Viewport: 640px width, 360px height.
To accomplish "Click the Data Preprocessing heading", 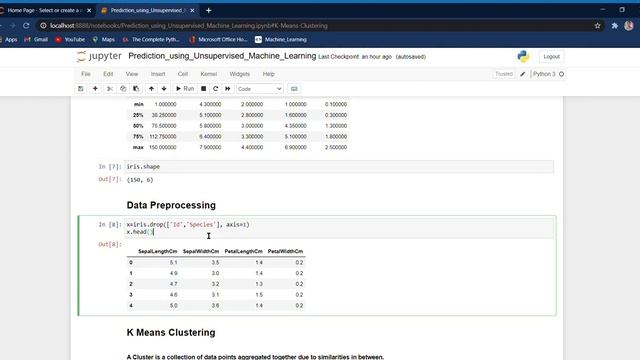I will point(171,205).
